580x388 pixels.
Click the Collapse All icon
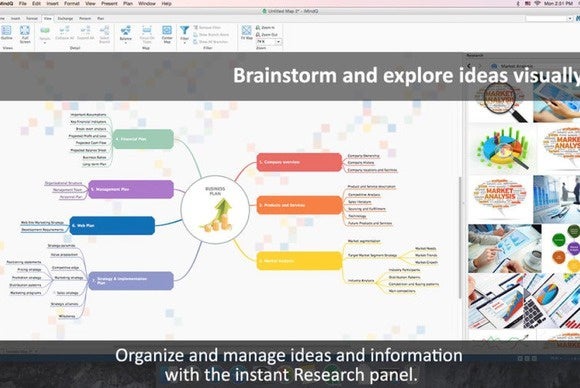(64, 30)
